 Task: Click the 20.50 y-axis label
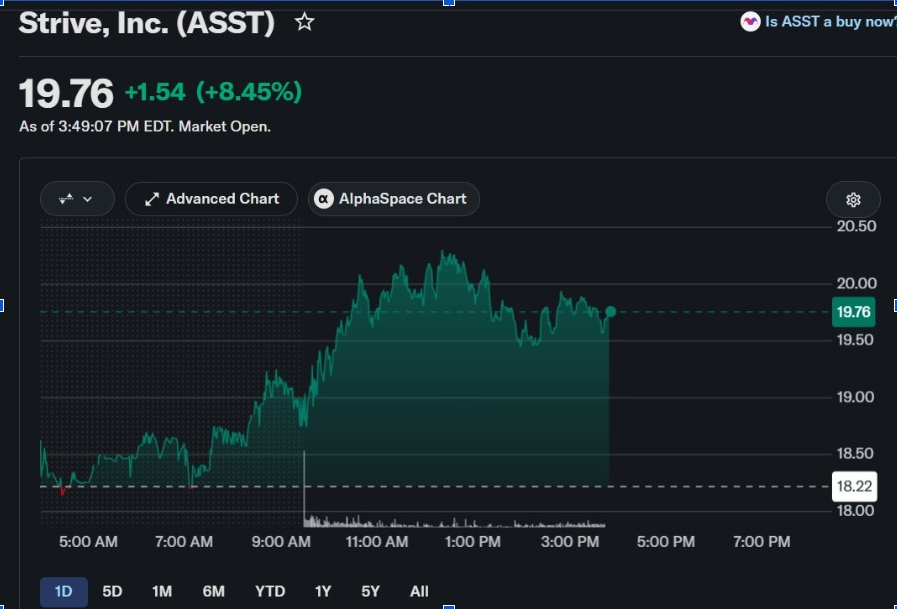pyautogui.click(x=856, y=226)
